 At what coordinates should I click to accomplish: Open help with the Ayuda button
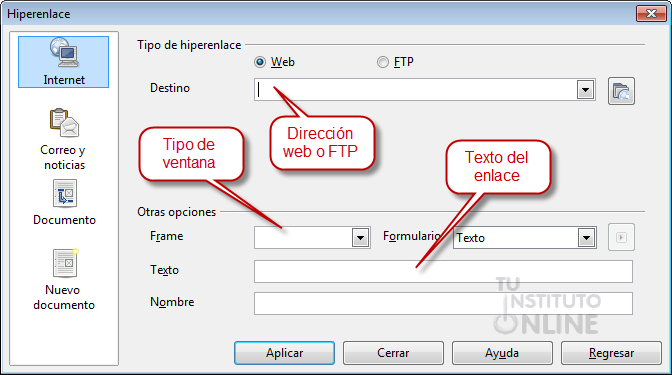502,353
